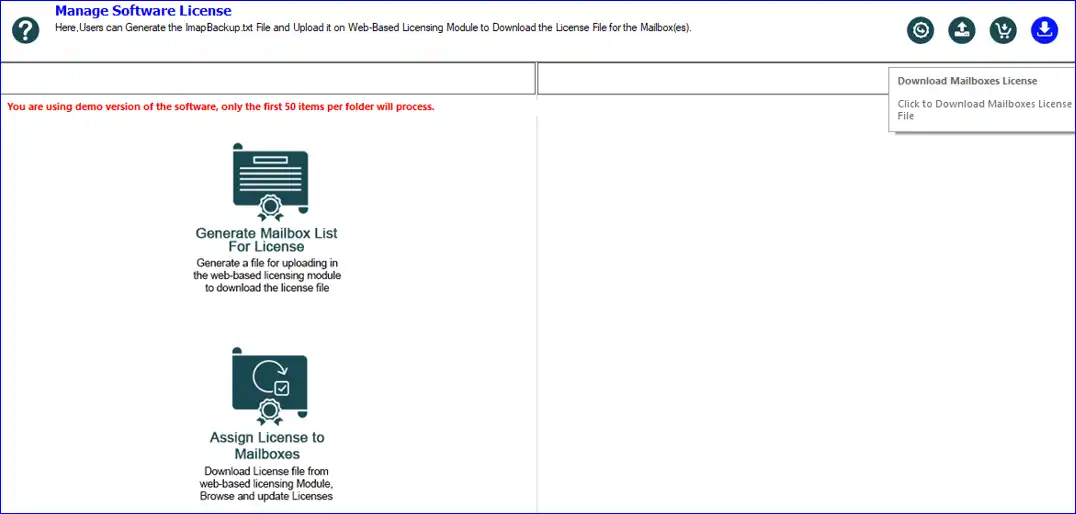
Task: Click the tooltip text "Click to Download Mailboxes License File"
Action: [x=984, y=109]
